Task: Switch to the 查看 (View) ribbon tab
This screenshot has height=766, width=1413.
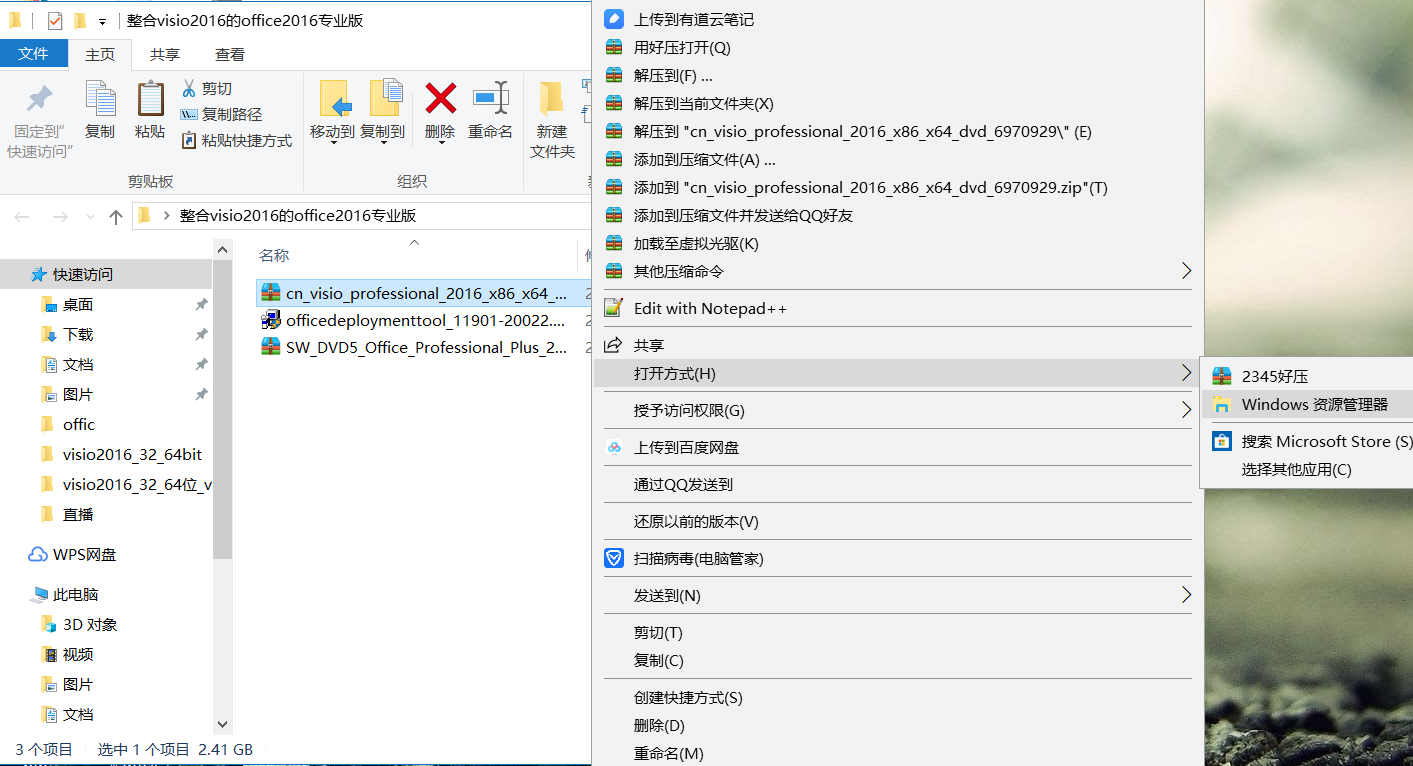Action: pos(230,54)
